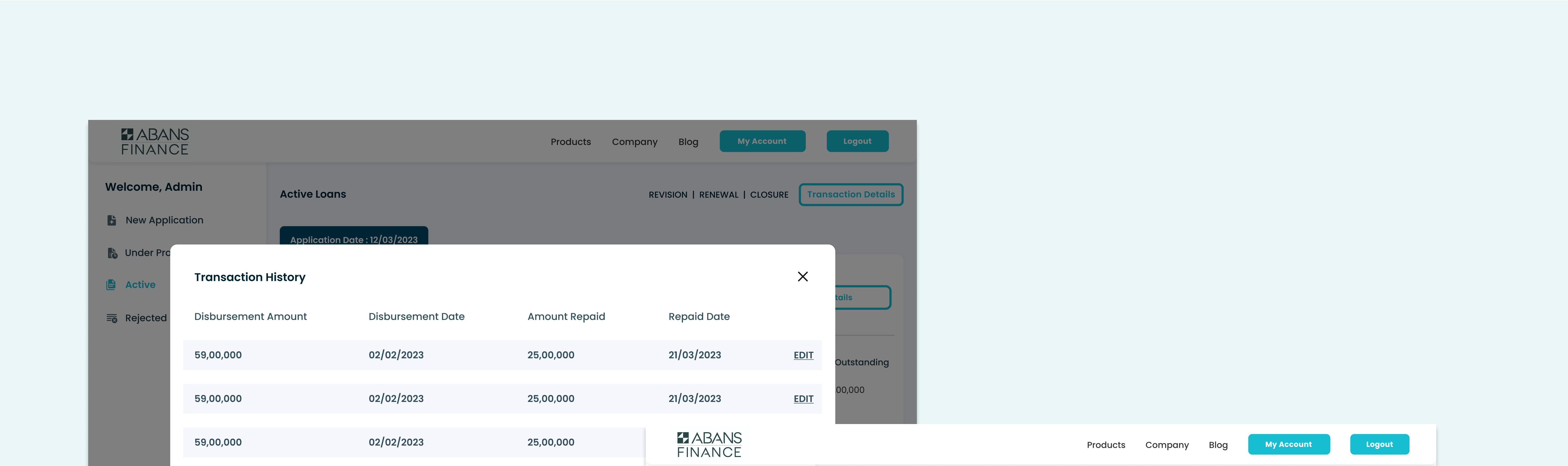Open New Application from sidebar
The height and width of the screenshot is (466, 1568).
pos(164,220)
